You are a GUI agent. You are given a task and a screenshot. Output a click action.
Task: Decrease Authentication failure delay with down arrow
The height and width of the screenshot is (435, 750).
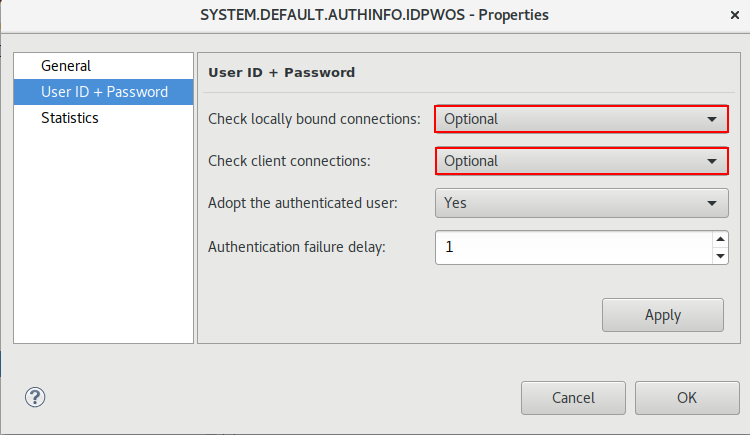[x=720, y=256]
